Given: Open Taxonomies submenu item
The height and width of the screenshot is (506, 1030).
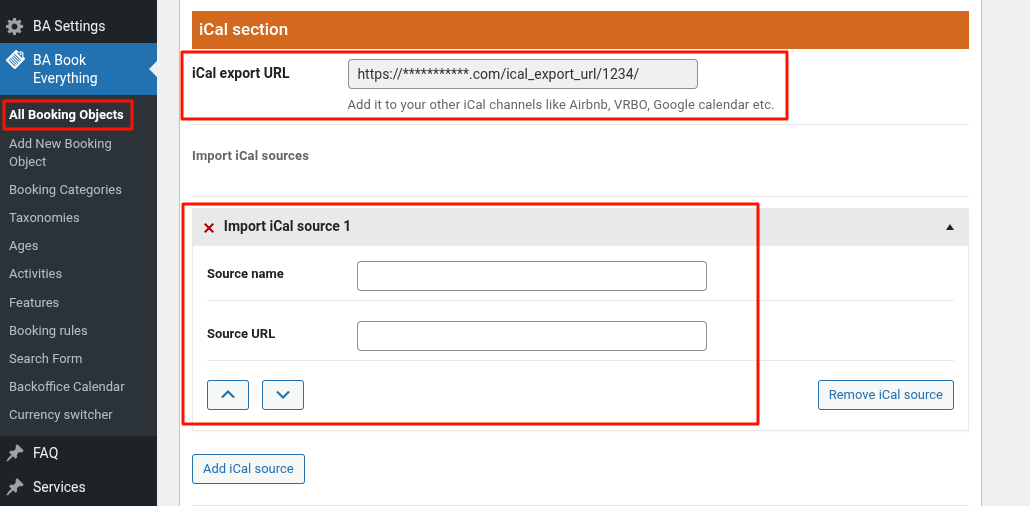Looking at the screenshot, I should 44,218.
